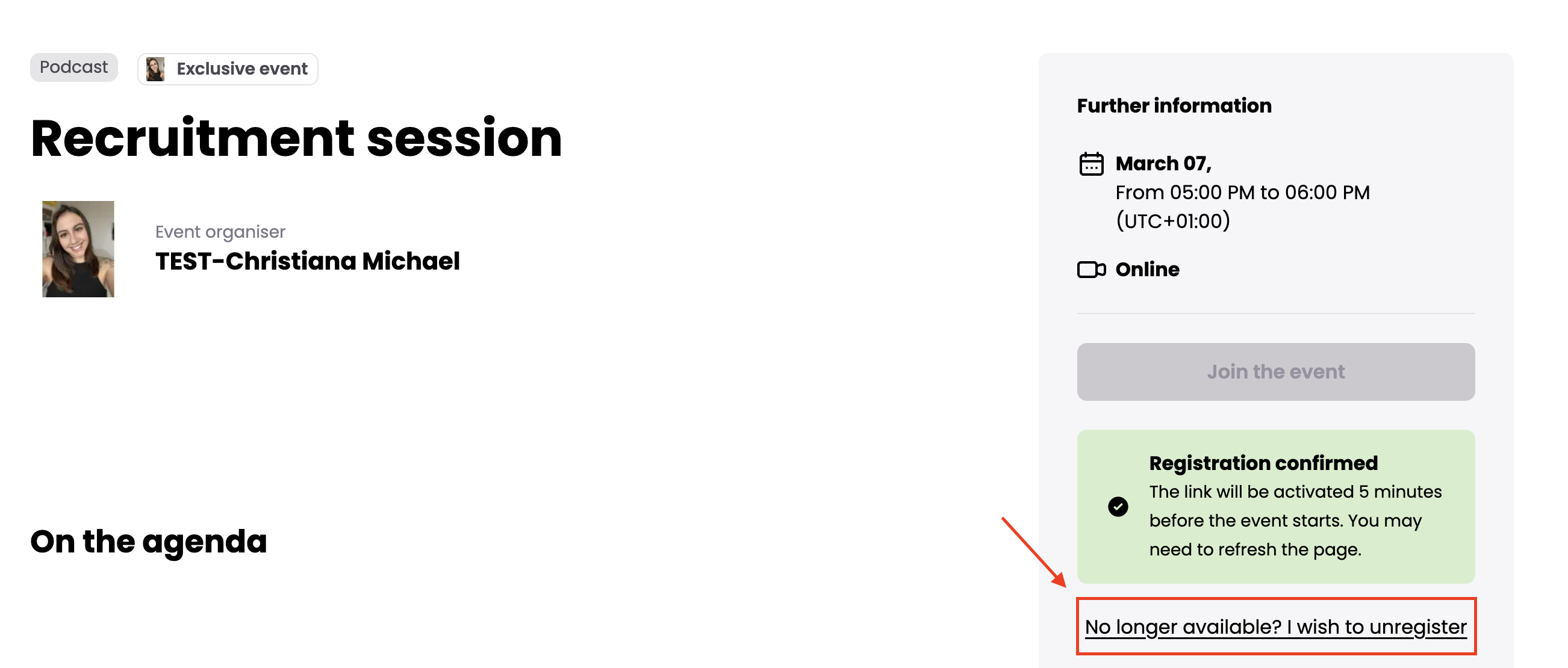Click the (UTC+01:00) timezone text
This screenshot has width=1568, height=668.
pyautogui.click(x=1173, y=221)
